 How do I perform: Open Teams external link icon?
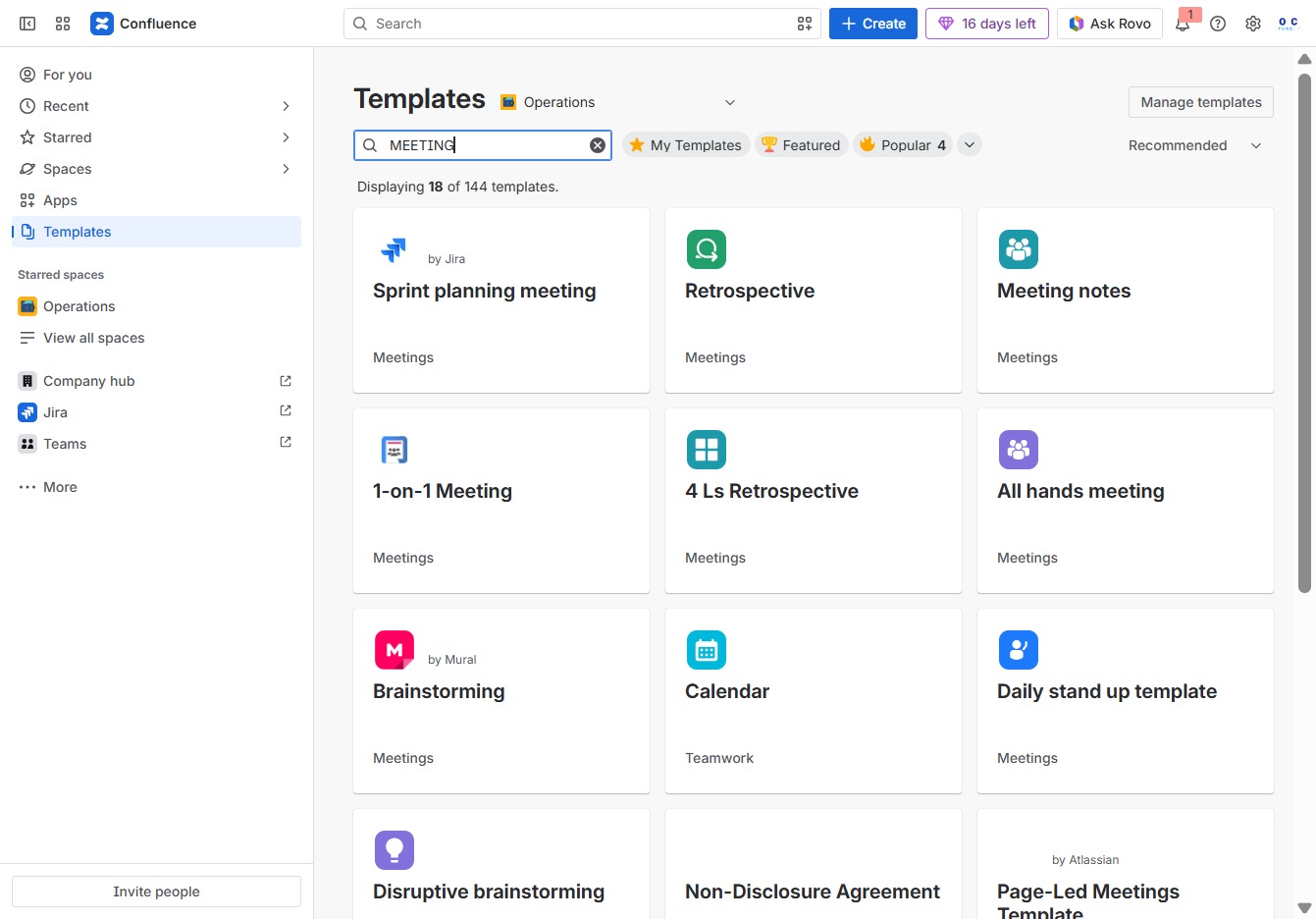coord(286,443)
